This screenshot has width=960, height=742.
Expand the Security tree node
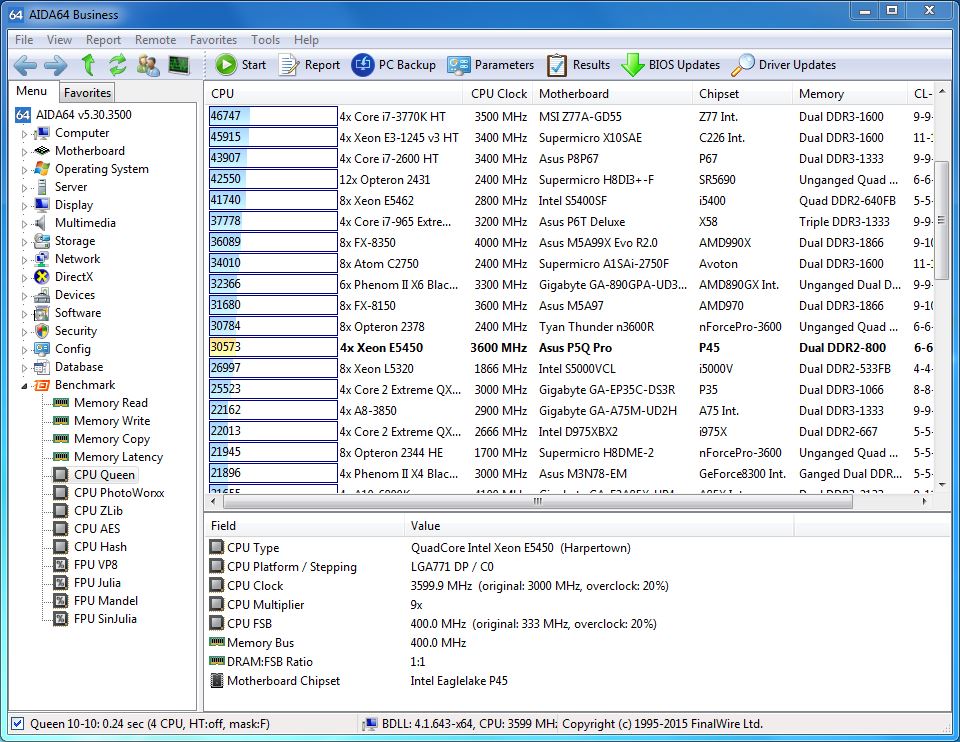pyautogui.click(x=24, y=332)
